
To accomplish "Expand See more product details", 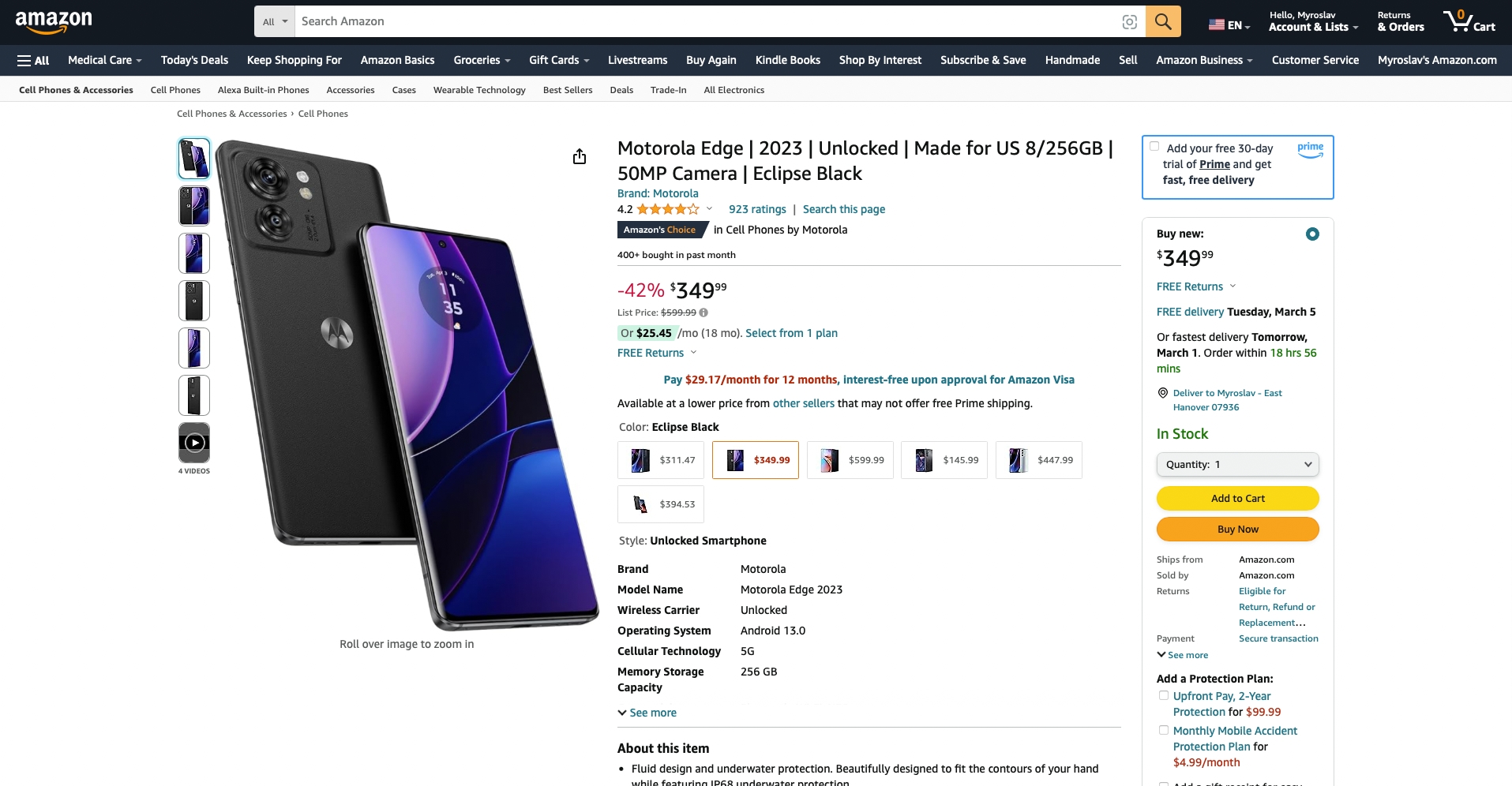I will (x=647, y=713).
